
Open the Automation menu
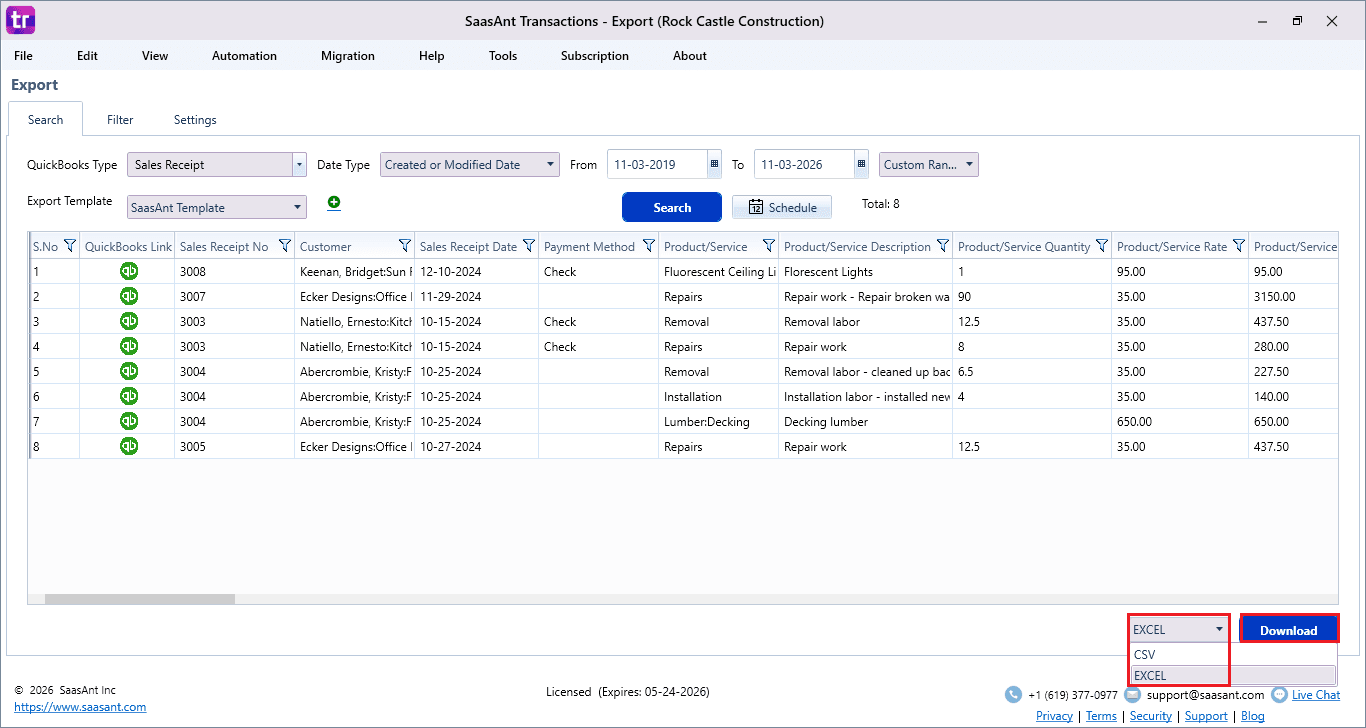point(244,56)
